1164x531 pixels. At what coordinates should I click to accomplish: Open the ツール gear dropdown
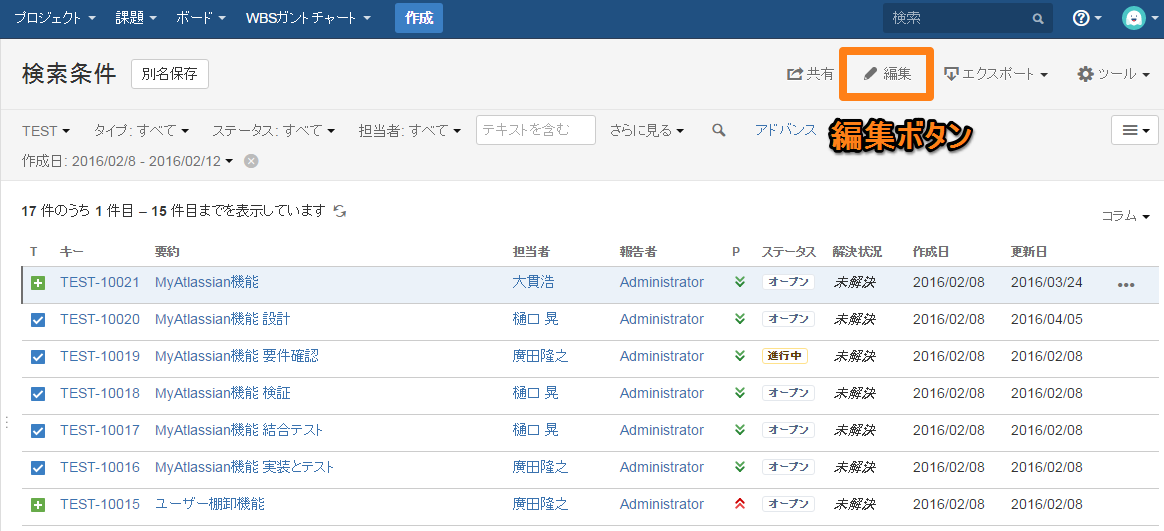(1114, 74)
